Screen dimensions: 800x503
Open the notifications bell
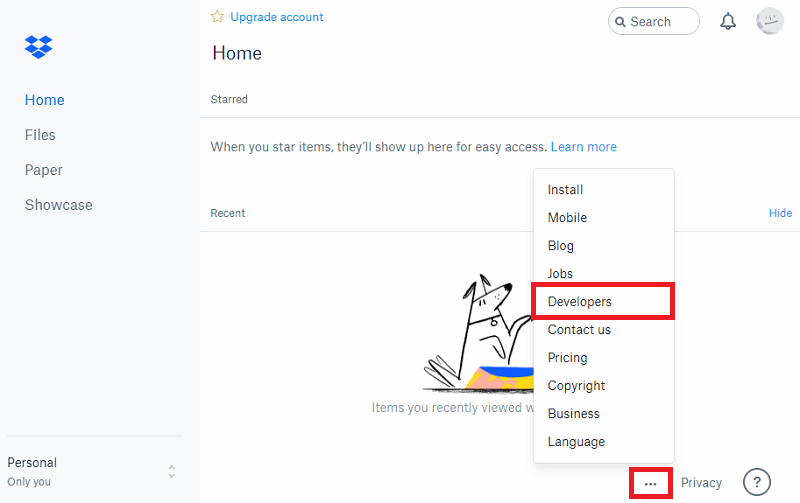[728, 21]
